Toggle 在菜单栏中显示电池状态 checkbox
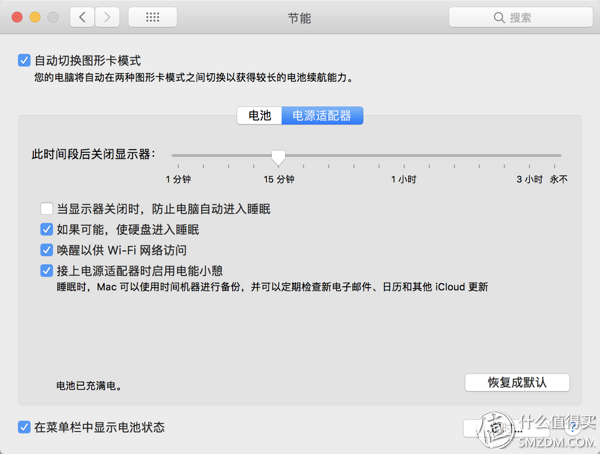The image size is (600, 454). point(24,427)
